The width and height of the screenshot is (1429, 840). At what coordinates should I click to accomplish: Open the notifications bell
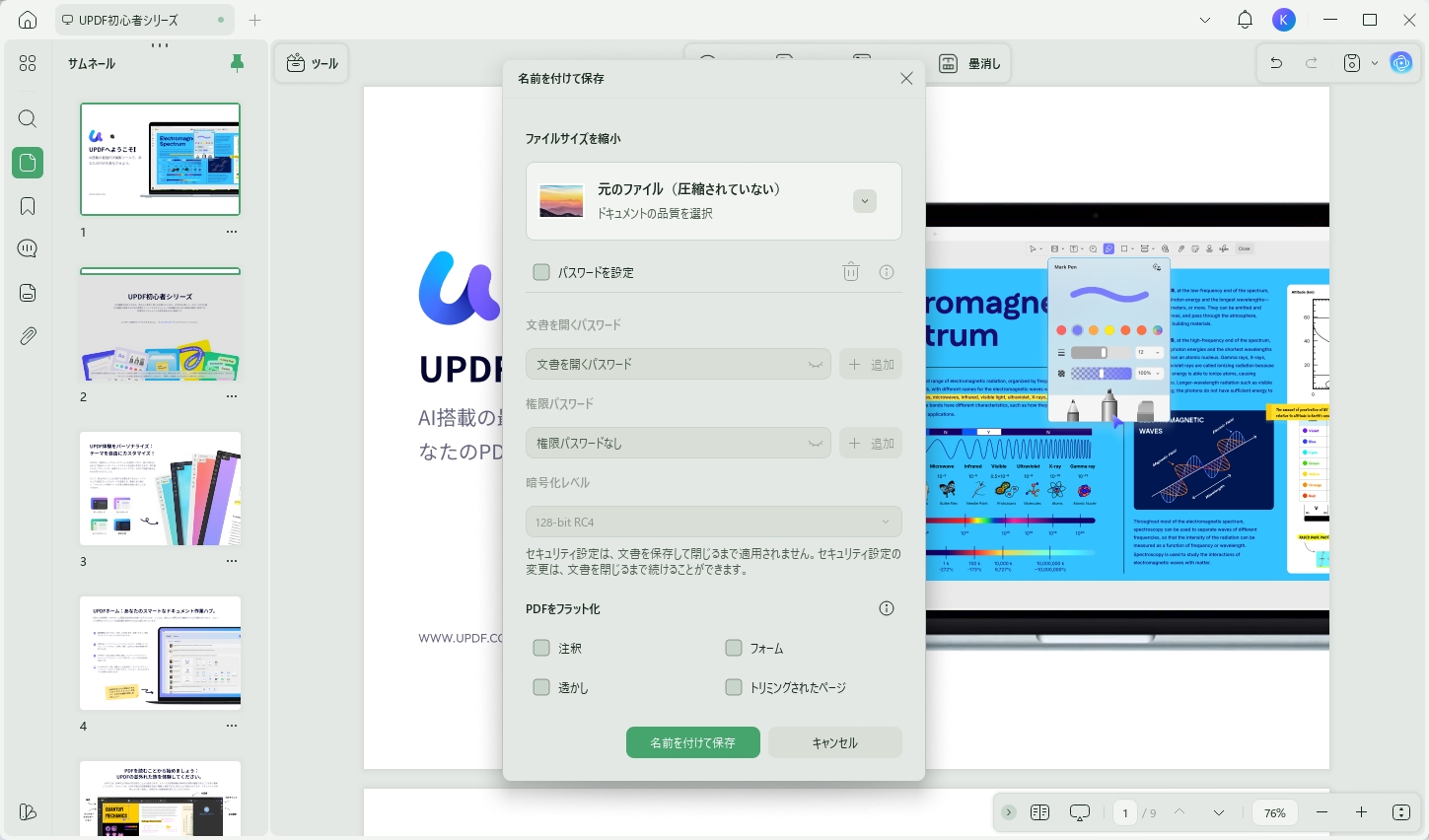[x=1245, y=20]
